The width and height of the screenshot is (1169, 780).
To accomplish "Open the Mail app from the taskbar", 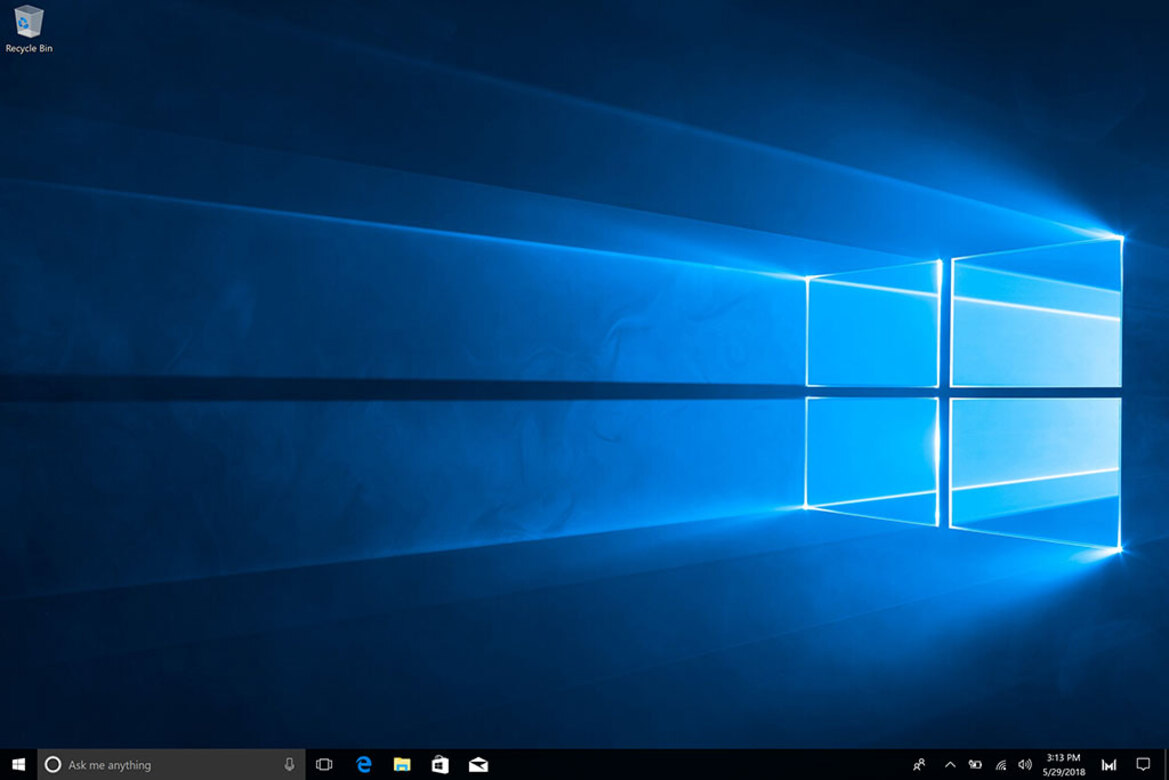I will click(478, 764).
